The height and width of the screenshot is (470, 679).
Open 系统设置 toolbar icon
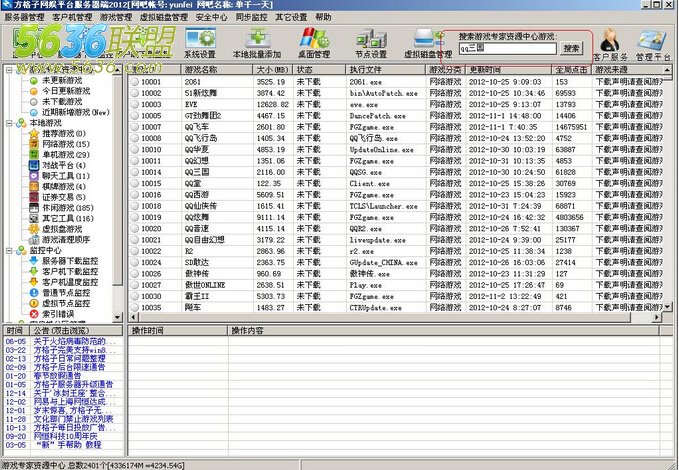pyautogui.click(x=200, y=44)
